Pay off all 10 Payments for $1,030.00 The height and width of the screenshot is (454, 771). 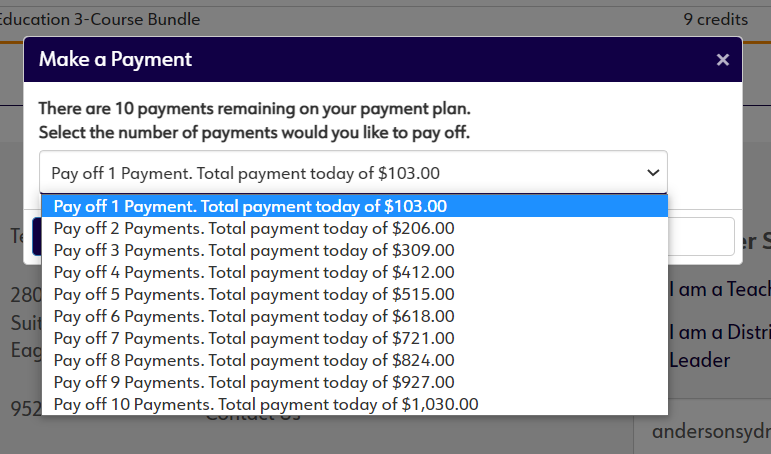[266, 404]
